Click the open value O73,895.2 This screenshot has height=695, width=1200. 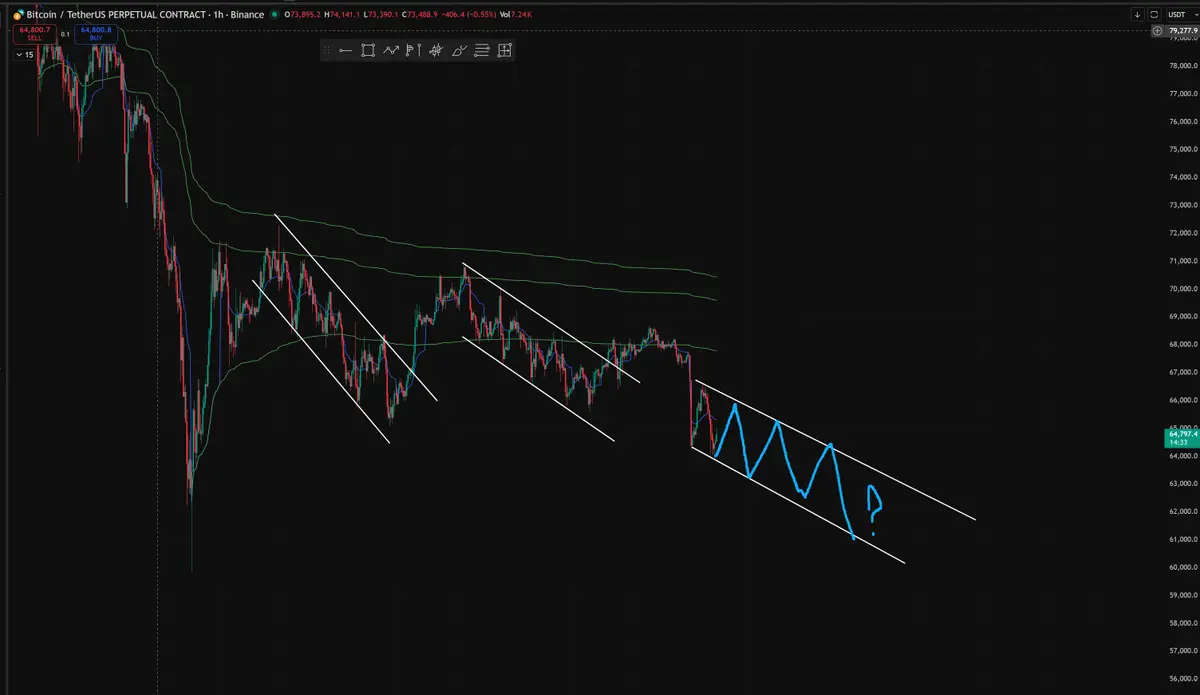[x=304, y=15]
